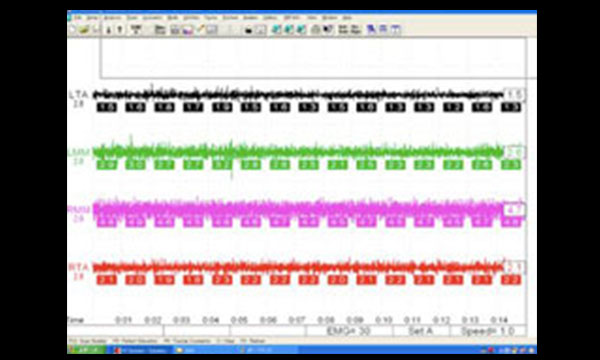Click the Speed= 1.0 status field
This screenshot has width=600, height=360.
pyautogui.click(x=488, y=331)
